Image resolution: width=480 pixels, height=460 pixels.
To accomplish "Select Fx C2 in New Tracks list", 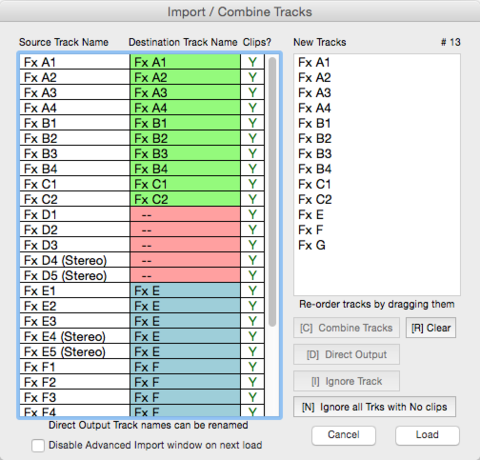I will point(315,200).
